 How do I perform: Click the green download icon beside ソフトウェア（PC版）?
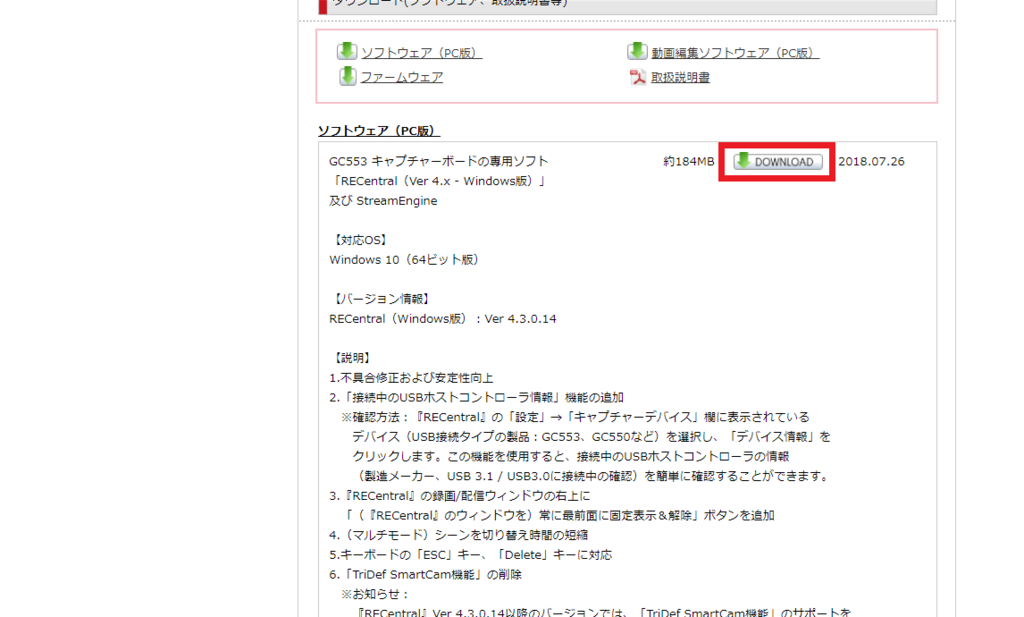click(x=347, y=51)
